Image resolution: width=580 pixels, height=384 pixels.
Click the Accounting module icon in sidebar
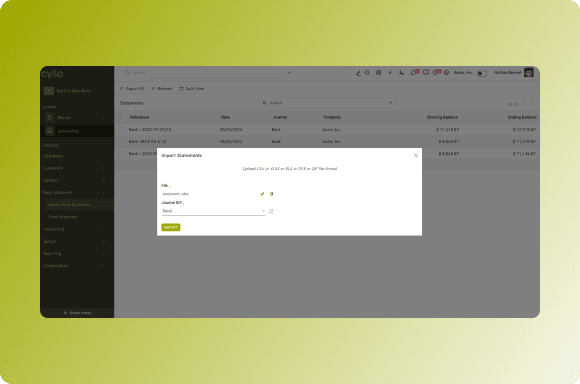coord(50,131)
